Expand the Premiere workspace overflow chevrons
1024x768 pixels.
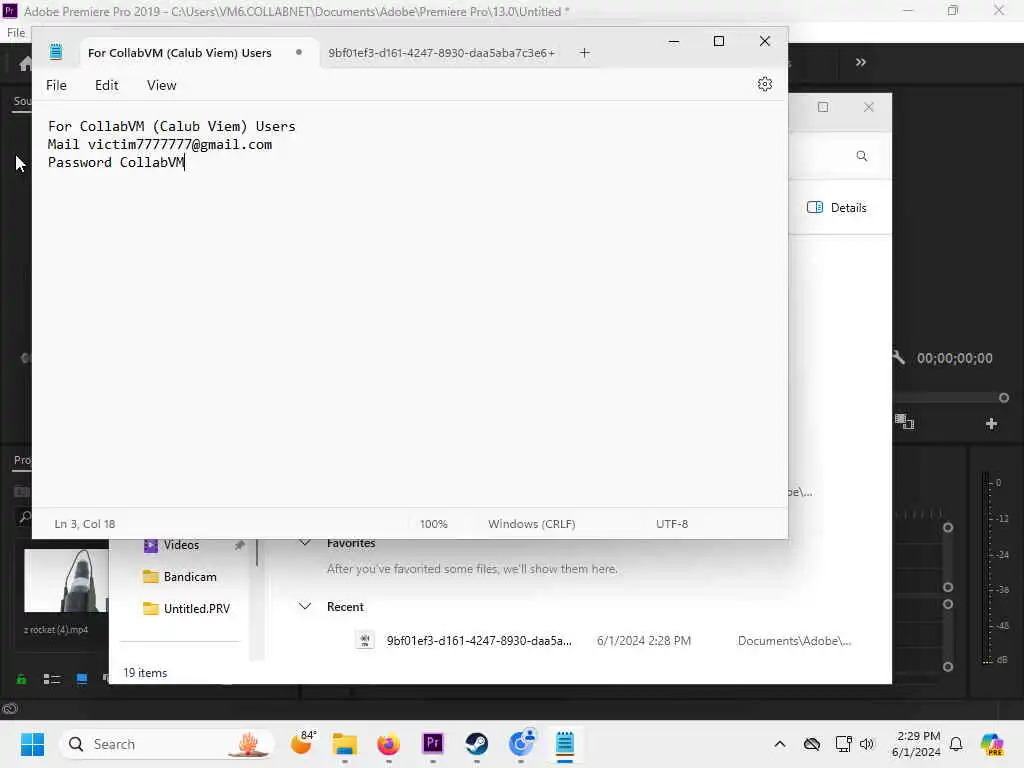tap(861, 62)
